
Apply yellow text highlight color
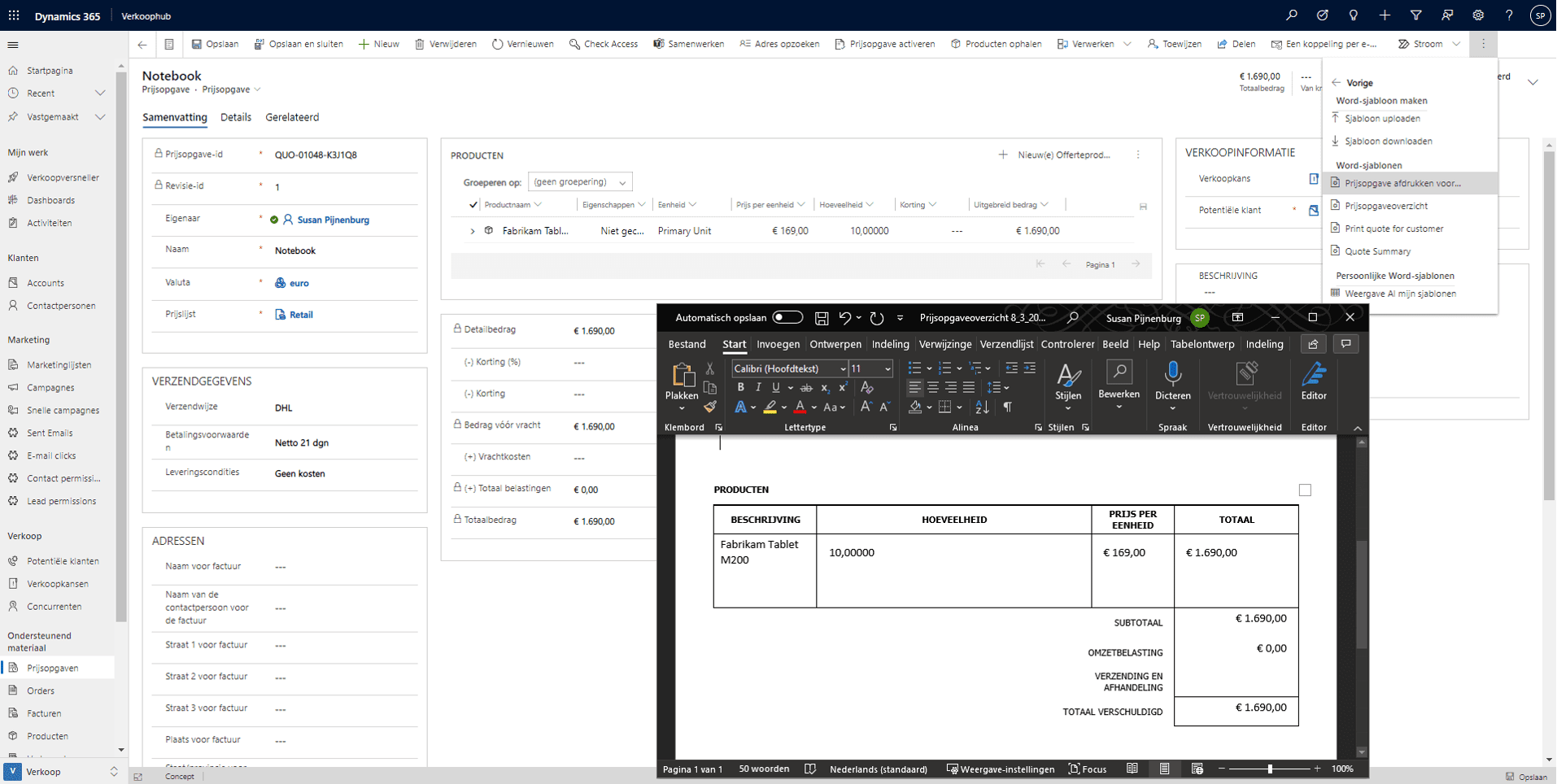(x=770, y=407)
